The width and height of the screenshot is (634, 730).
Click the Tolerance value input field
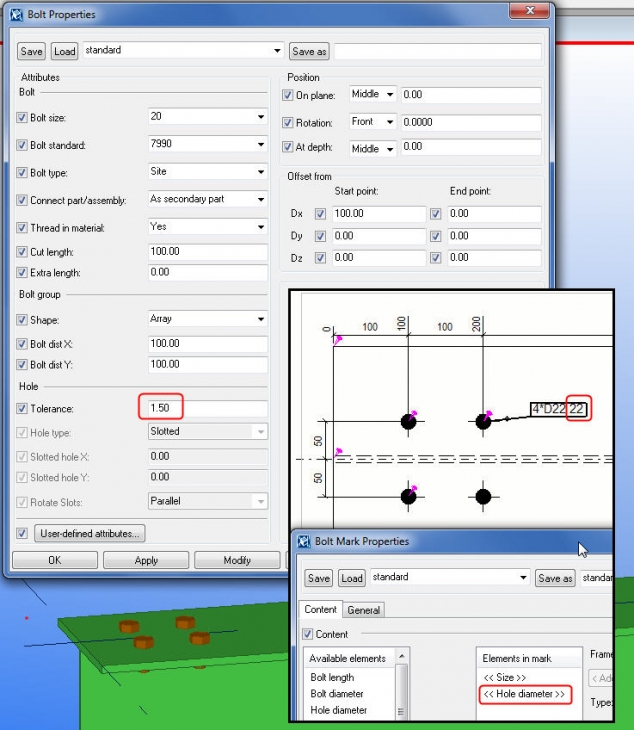tap(205, 408)
